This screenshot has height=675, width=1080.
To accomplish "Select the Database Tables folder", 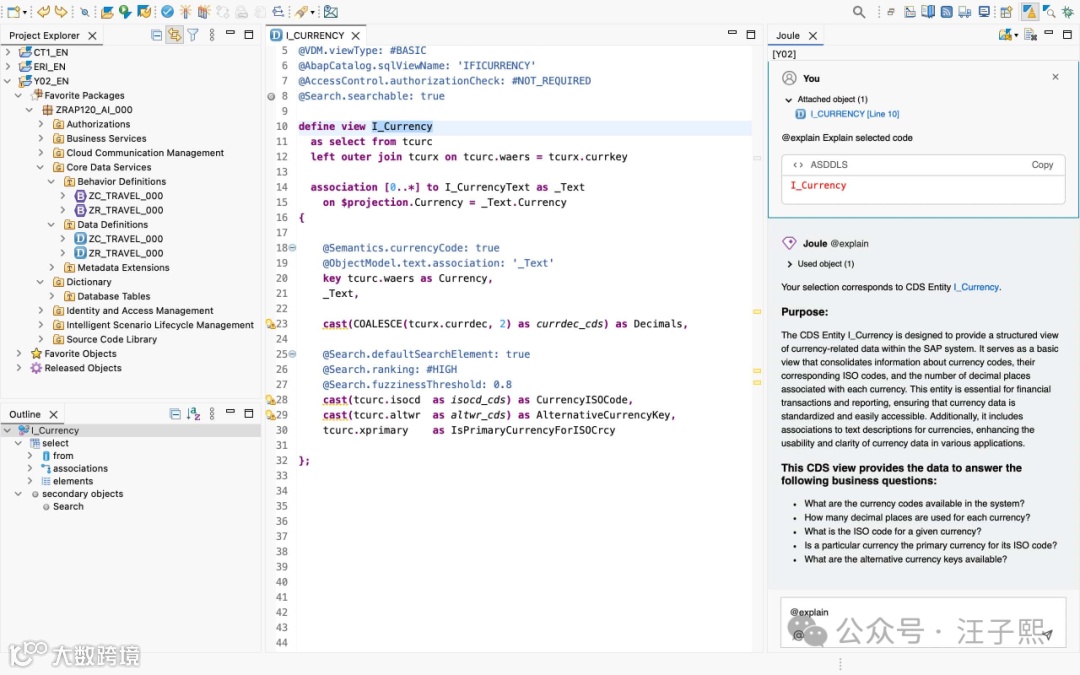I will coord(113,296).
